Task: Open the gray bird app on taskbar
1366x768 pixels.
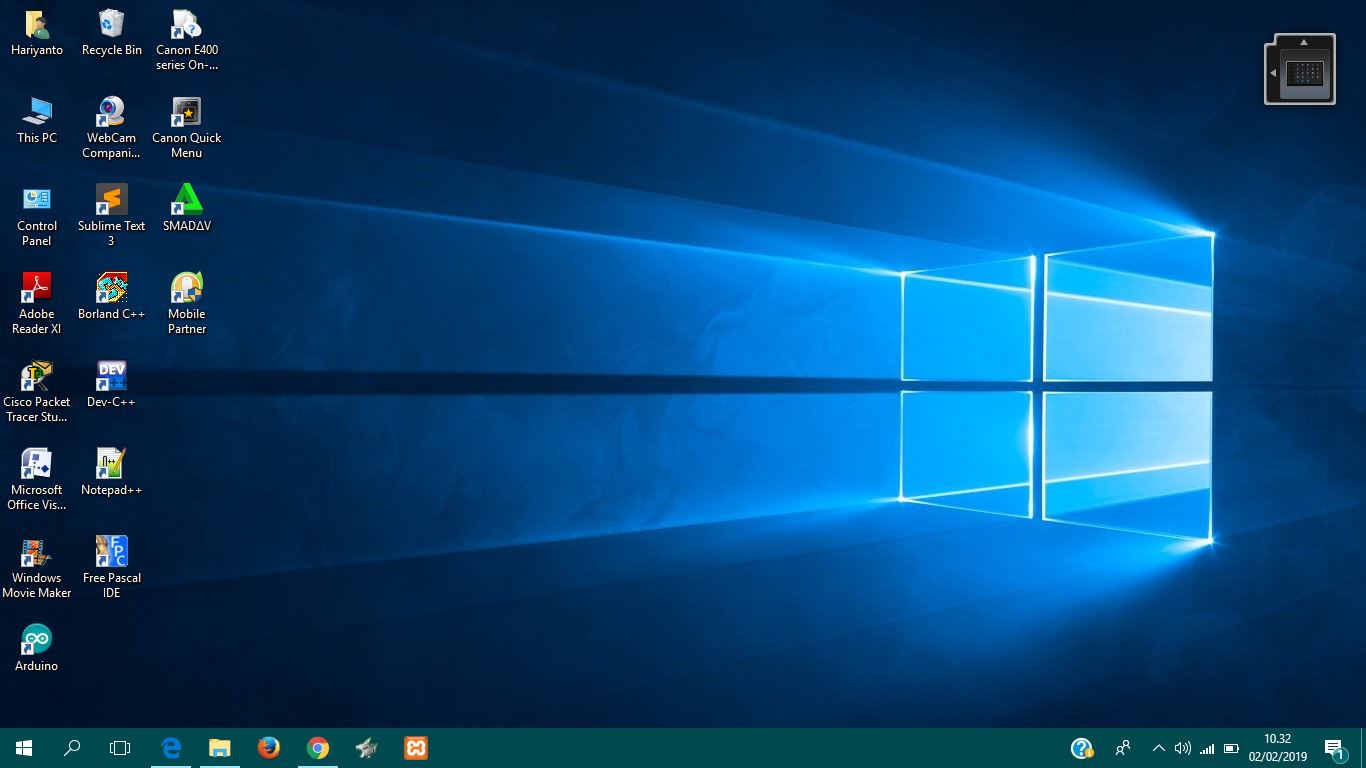Action: tap(367, 748)
